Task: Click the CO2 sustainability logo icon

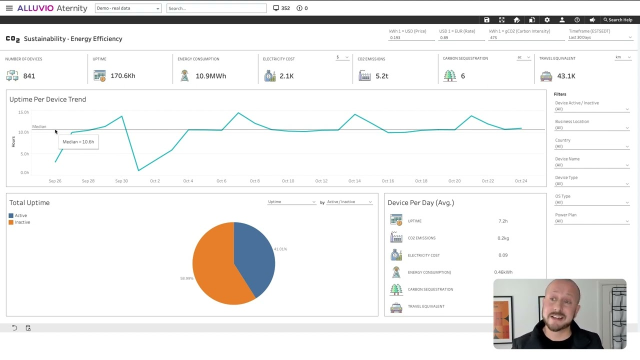Action: pyautogui.click(x=13, y=39)
